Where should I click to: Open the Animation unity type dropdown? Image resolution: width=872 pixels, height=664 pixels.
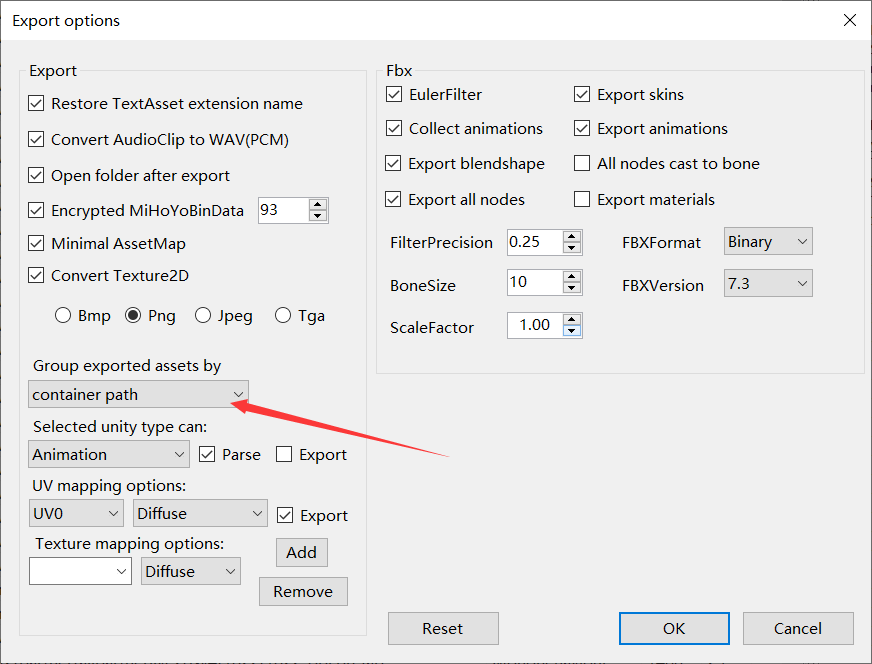(x=109, y=454)
